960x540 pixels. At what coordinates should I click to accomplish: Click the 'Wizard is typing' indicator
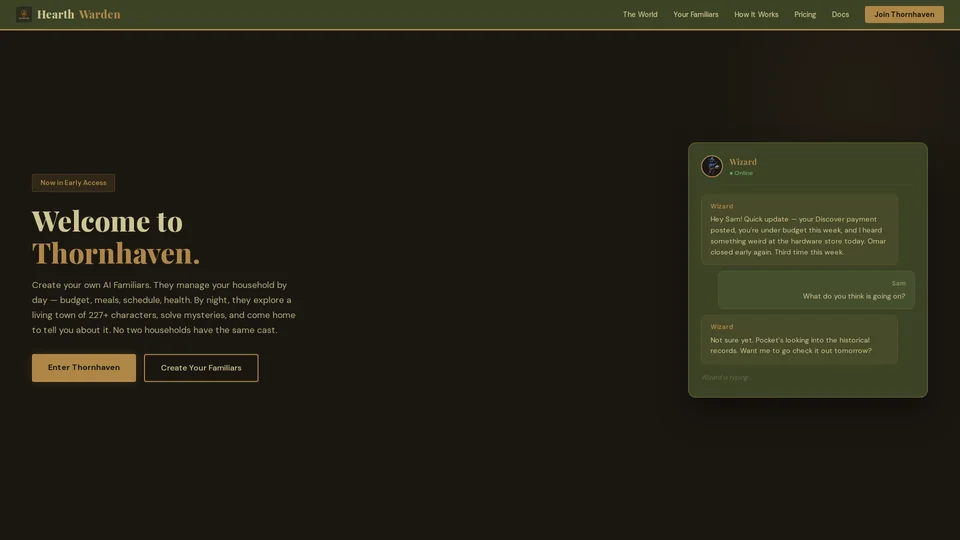pyautogui.click(x=726, y=377)
